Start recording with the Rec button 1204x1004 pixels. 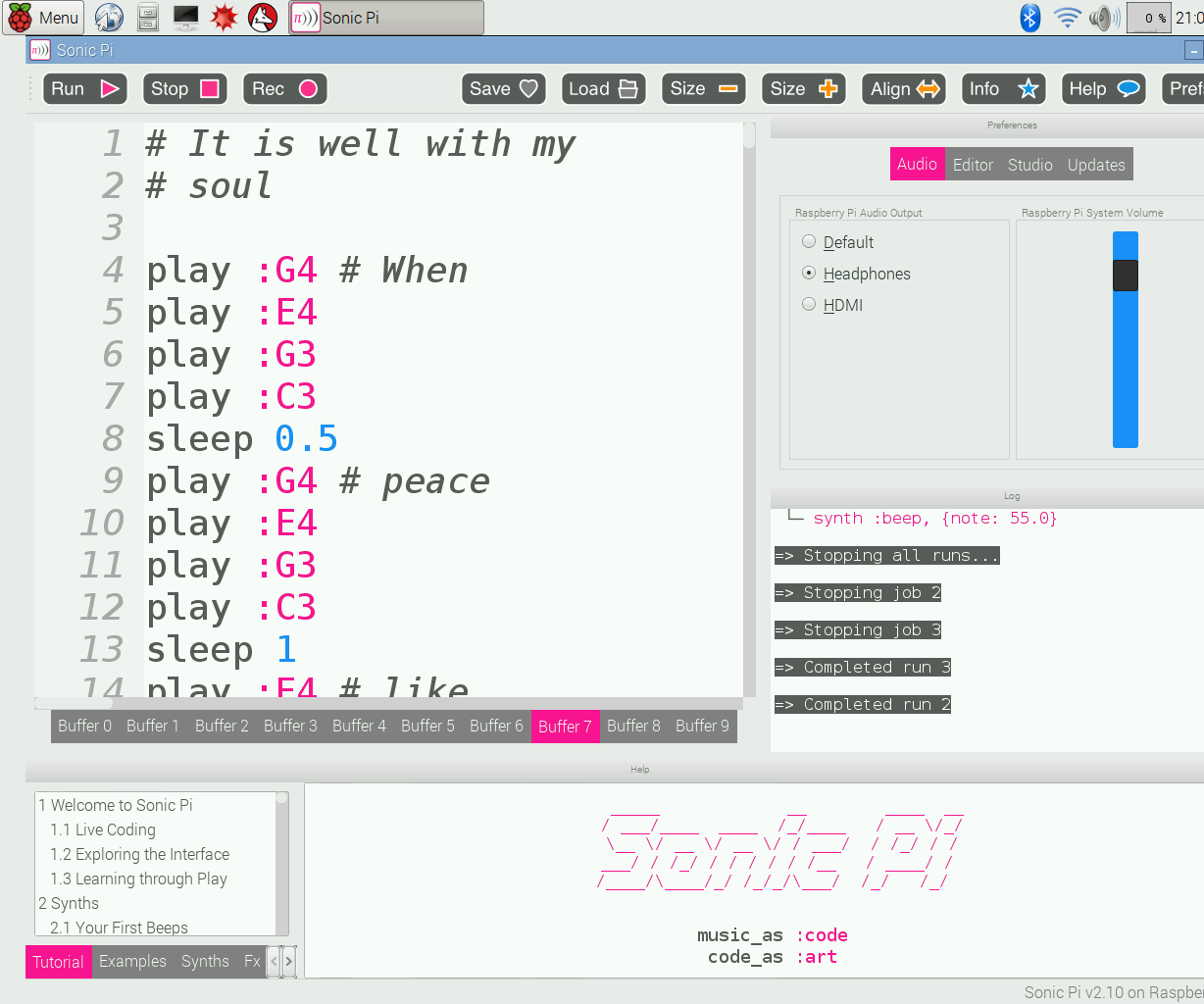click(284, 88)
